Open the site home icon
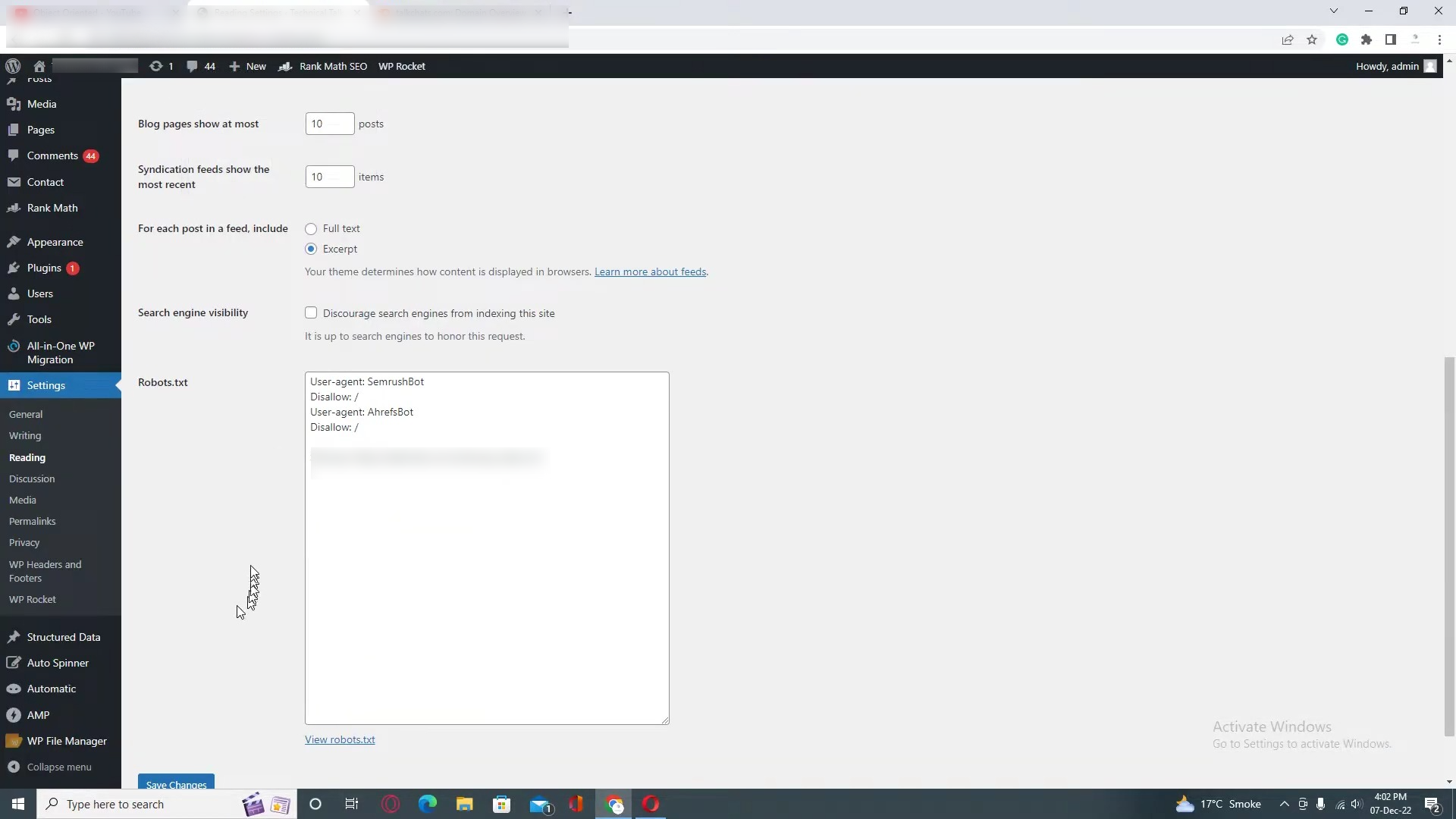The height and width of the screenshot is (819, 1456). [x=39, y=66]
